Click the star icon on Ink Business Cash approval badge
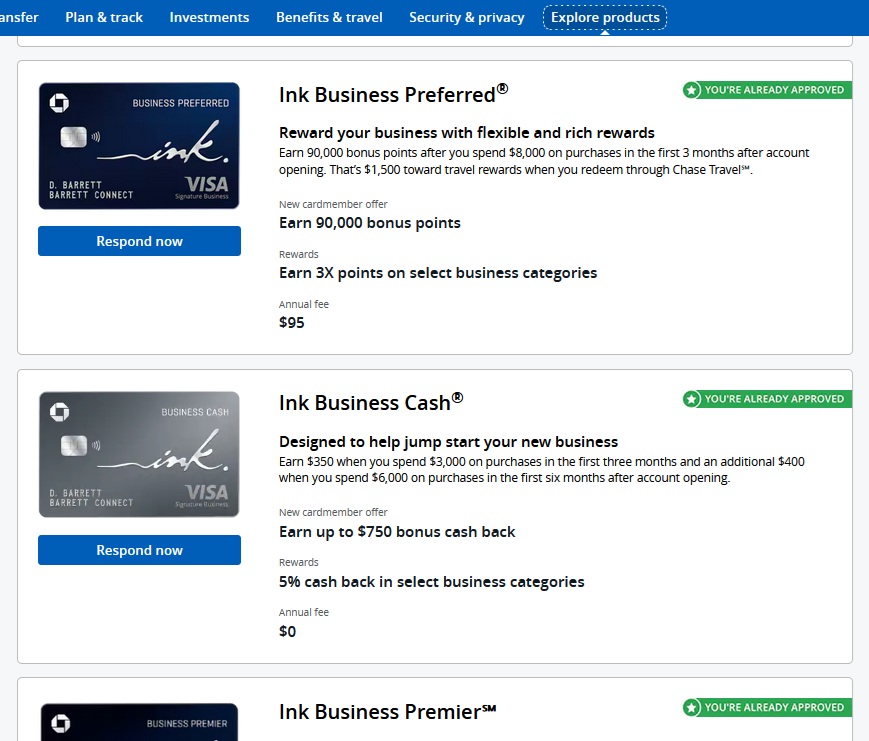Viewport: 869px width, 741px height. 691,398
